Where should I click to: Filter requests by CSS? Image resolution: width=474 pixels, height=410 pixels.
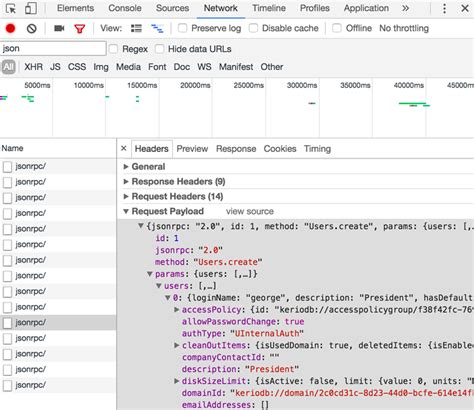(77, 67)
